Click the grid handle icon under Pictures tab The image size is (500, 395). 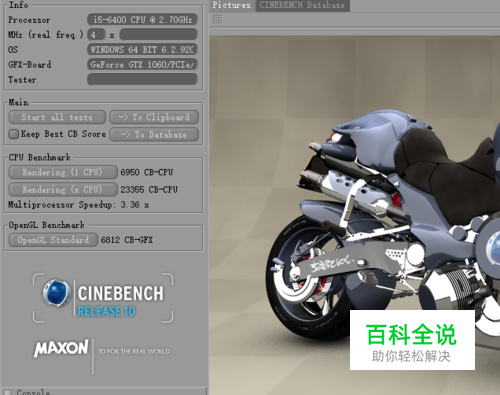[217, 20]
